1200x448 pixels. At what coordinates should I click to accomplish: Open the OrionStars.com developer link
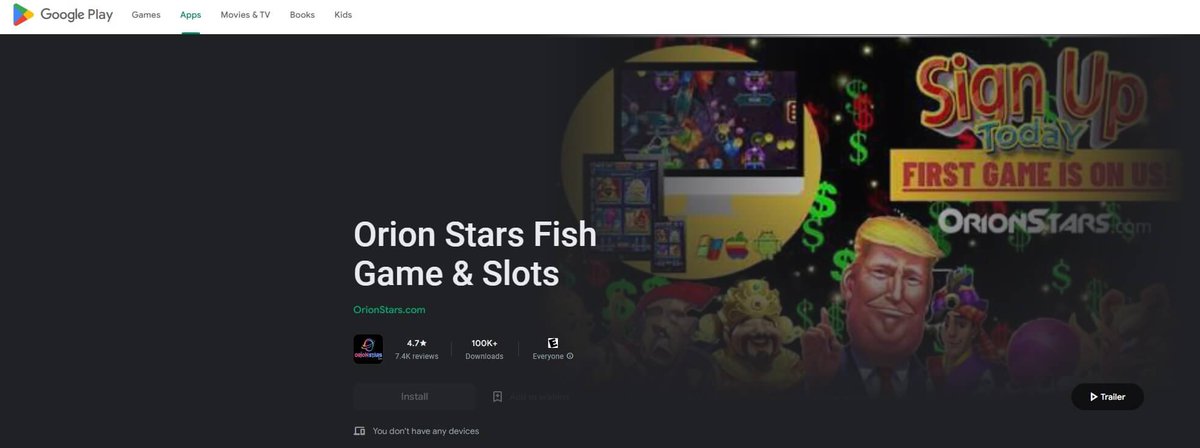390,310
